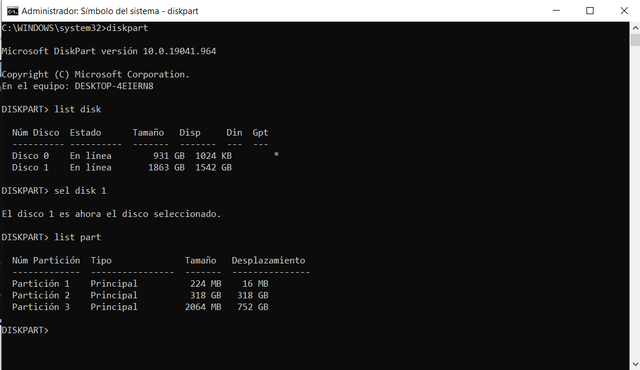Click the '1024 KB' available value
Viewport: 640px width, 370px height.
[213, 156]
